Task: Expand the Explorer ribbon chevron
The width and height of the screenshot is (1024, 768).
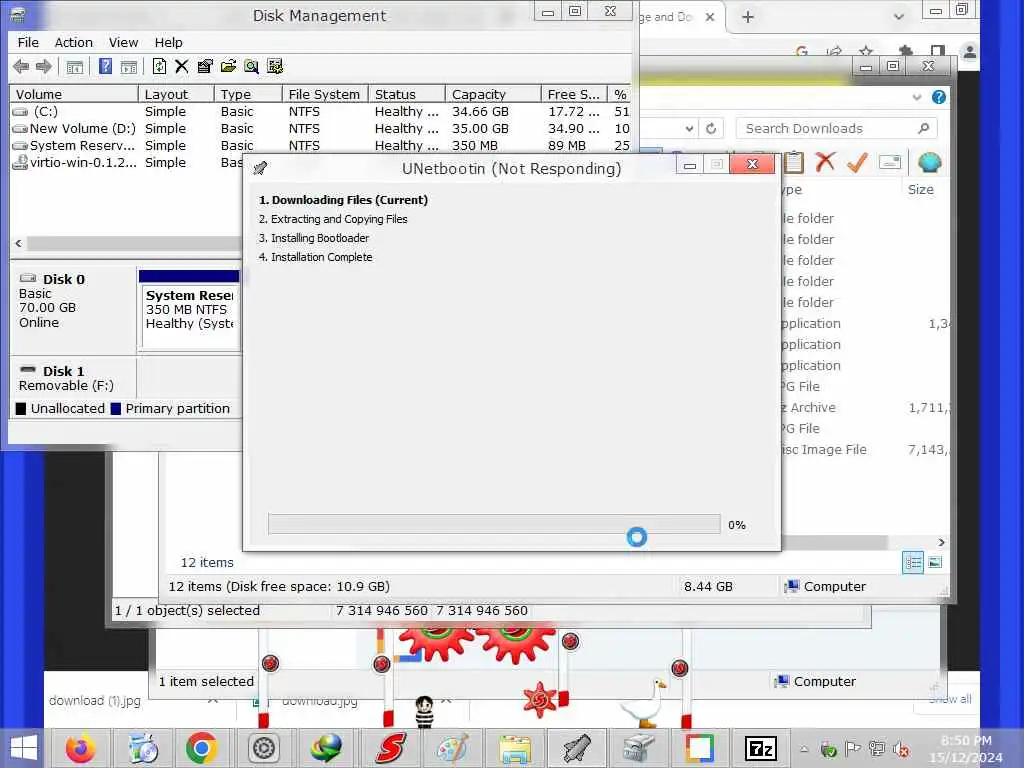Action: click(x=917, y=97)
